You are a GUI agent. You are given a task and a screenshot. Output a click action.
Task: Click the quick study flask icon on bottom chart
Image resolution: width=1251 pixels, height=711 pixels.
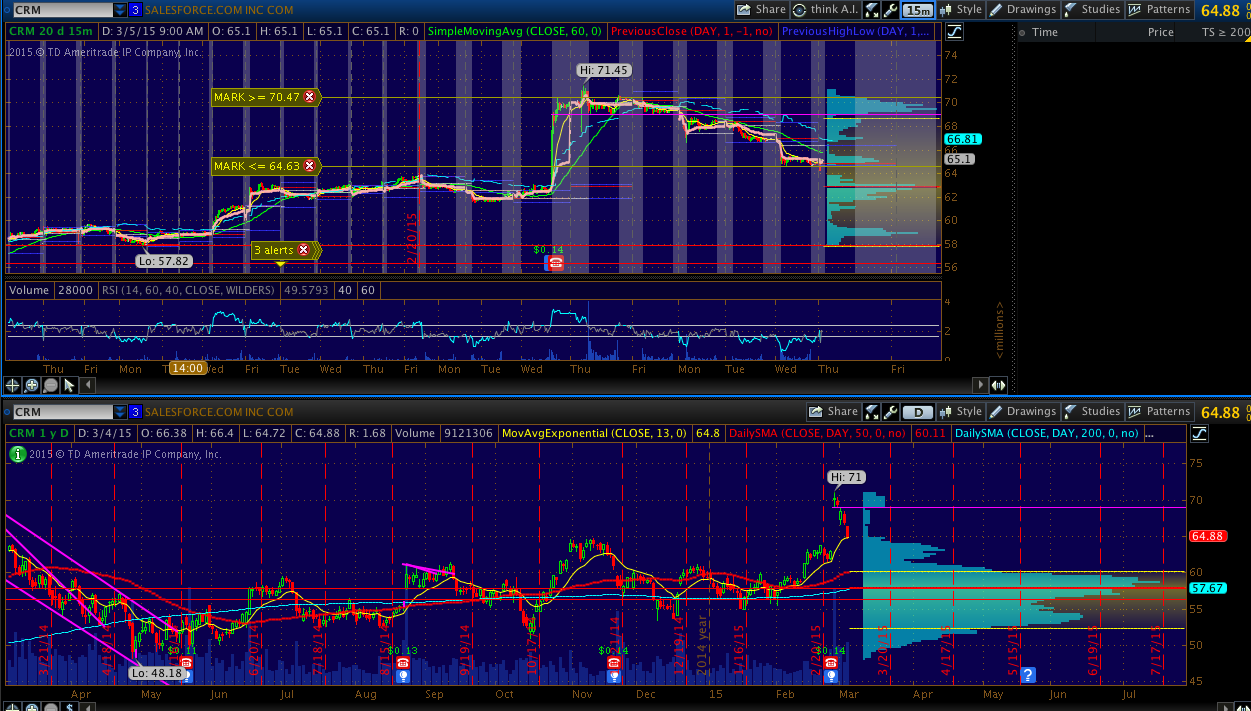[872, 412]
